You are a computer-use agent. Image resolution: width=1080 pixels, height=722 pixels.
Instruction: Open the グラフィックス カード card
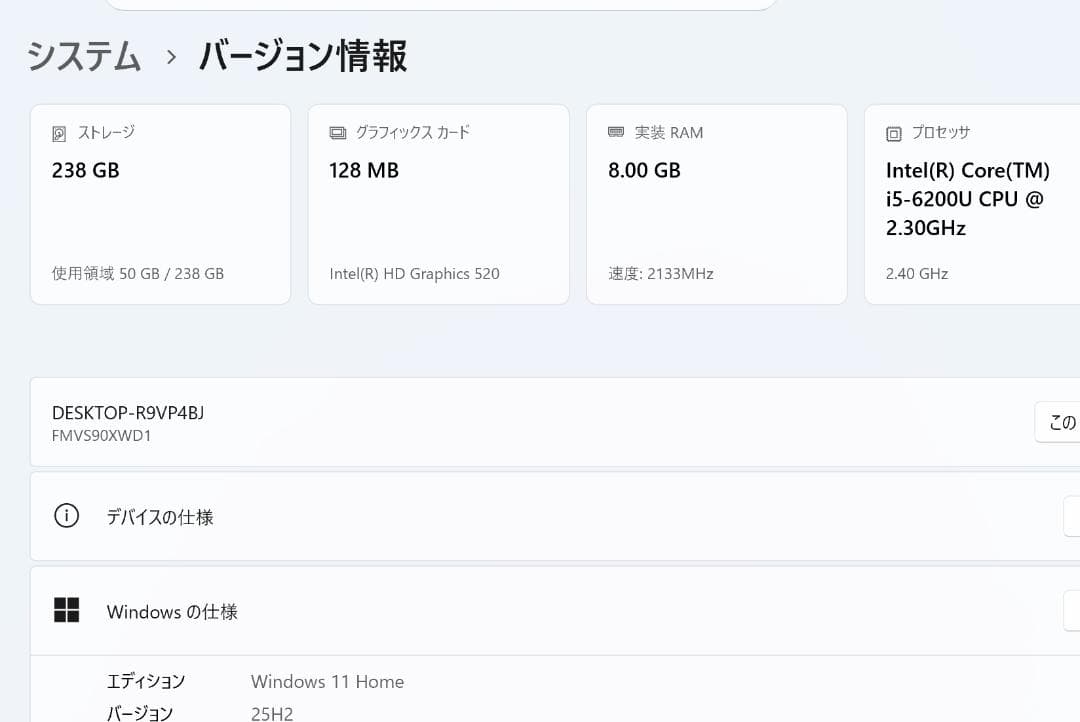pos(439,205)
